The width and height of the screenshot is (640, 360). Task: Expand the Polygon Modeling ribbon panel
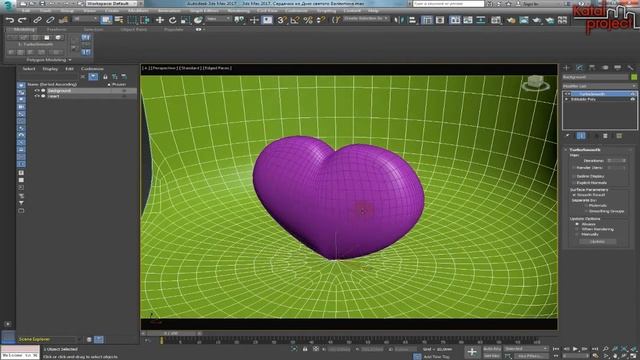pyautogui.click(x=49, y=60)
